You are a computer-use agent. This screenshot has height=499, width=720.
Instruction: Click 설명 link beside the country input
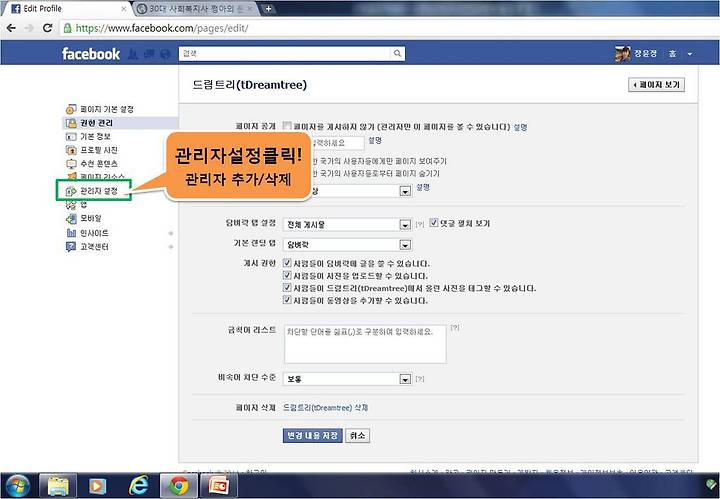375,140
